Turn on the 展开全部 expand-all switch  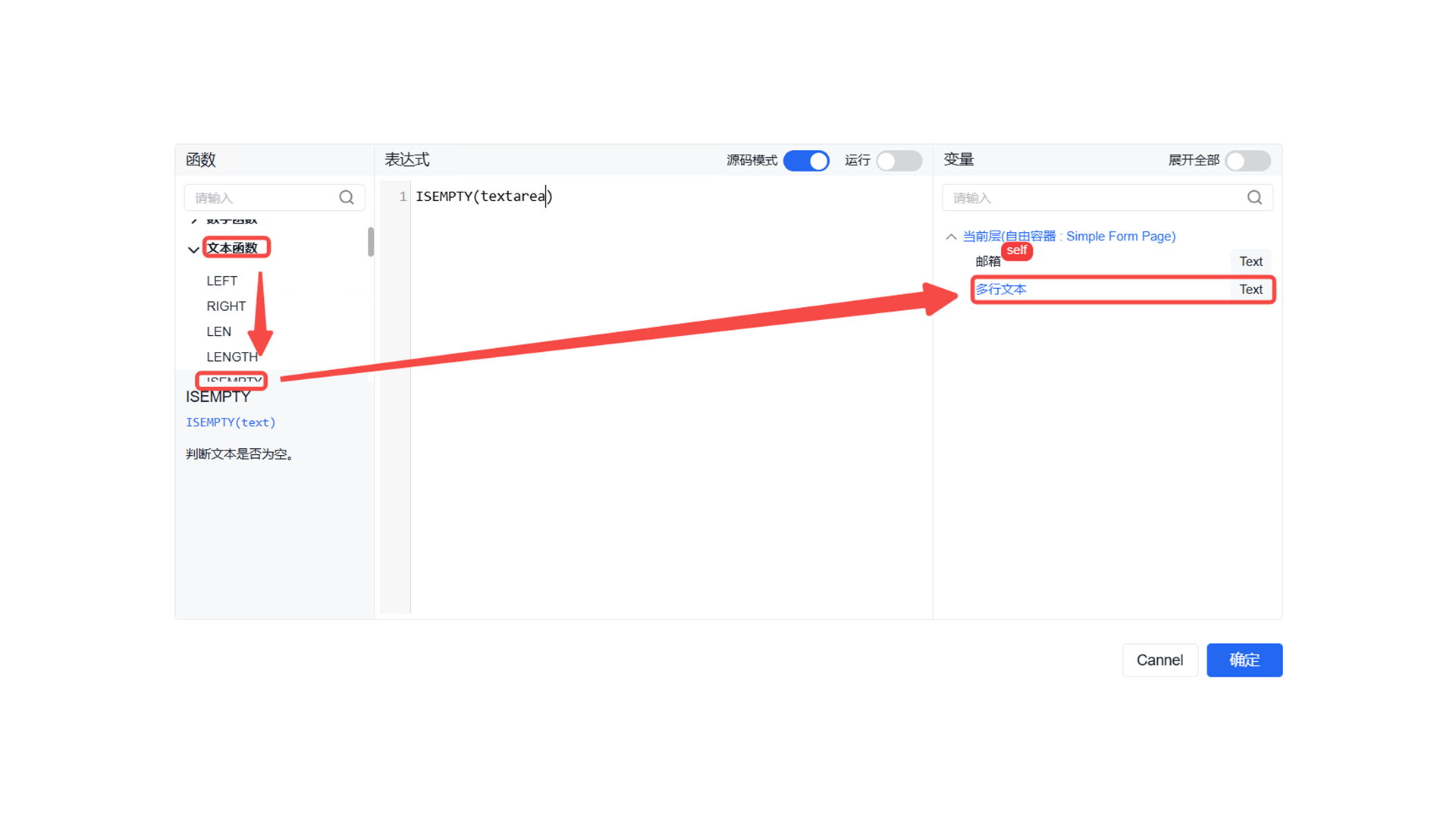1247,161
